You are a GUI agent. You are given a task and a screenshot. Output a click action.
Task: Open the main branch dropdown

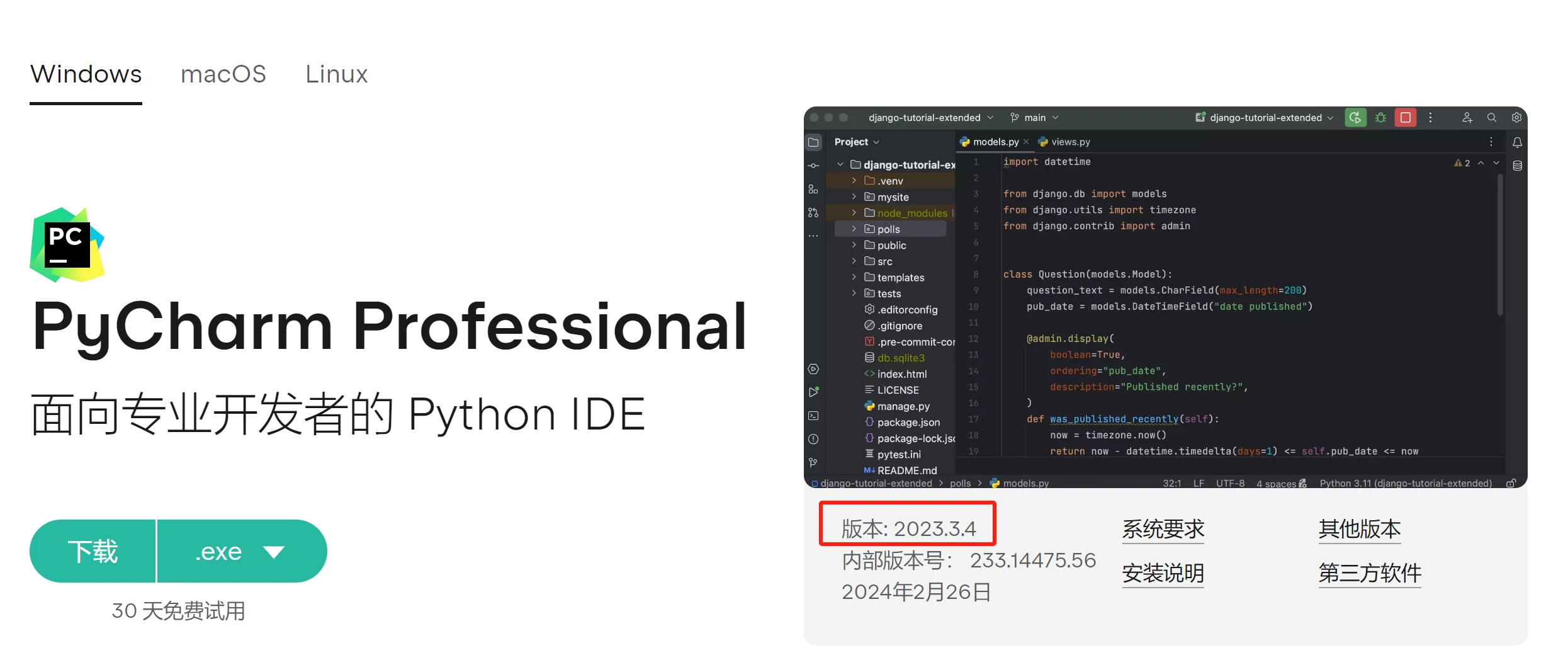[1034, 118]
